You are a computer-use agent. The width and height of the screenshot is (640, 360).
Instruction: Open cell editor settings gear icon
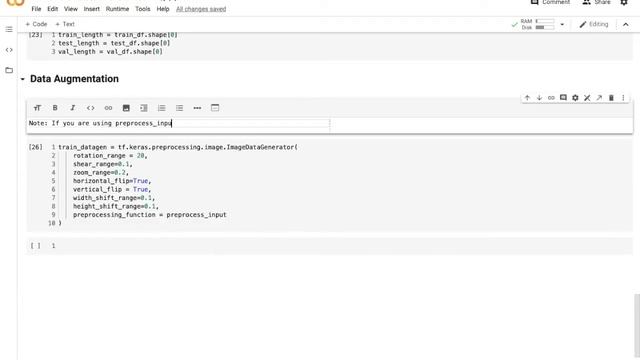pos(575,98)
